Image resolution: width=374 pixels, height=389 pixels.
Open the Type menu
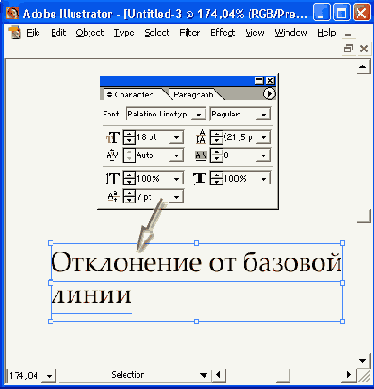click(x=124, y=33)
